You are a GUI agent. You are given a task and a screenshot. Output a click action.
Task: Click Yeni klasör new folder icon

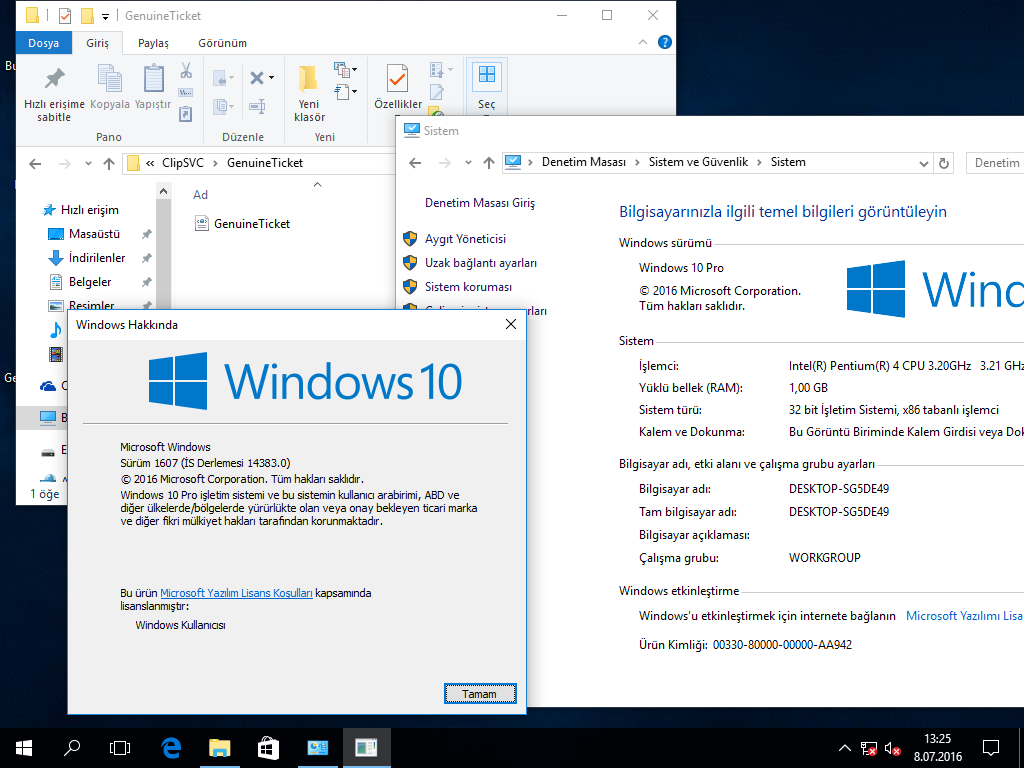(309, 93)
